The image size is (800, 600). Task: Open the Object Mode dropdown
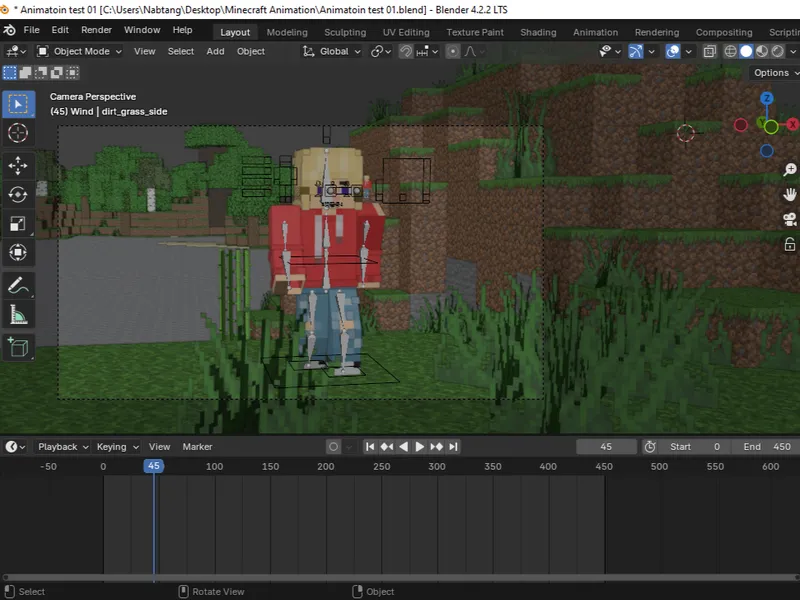(x=80, y=51)
